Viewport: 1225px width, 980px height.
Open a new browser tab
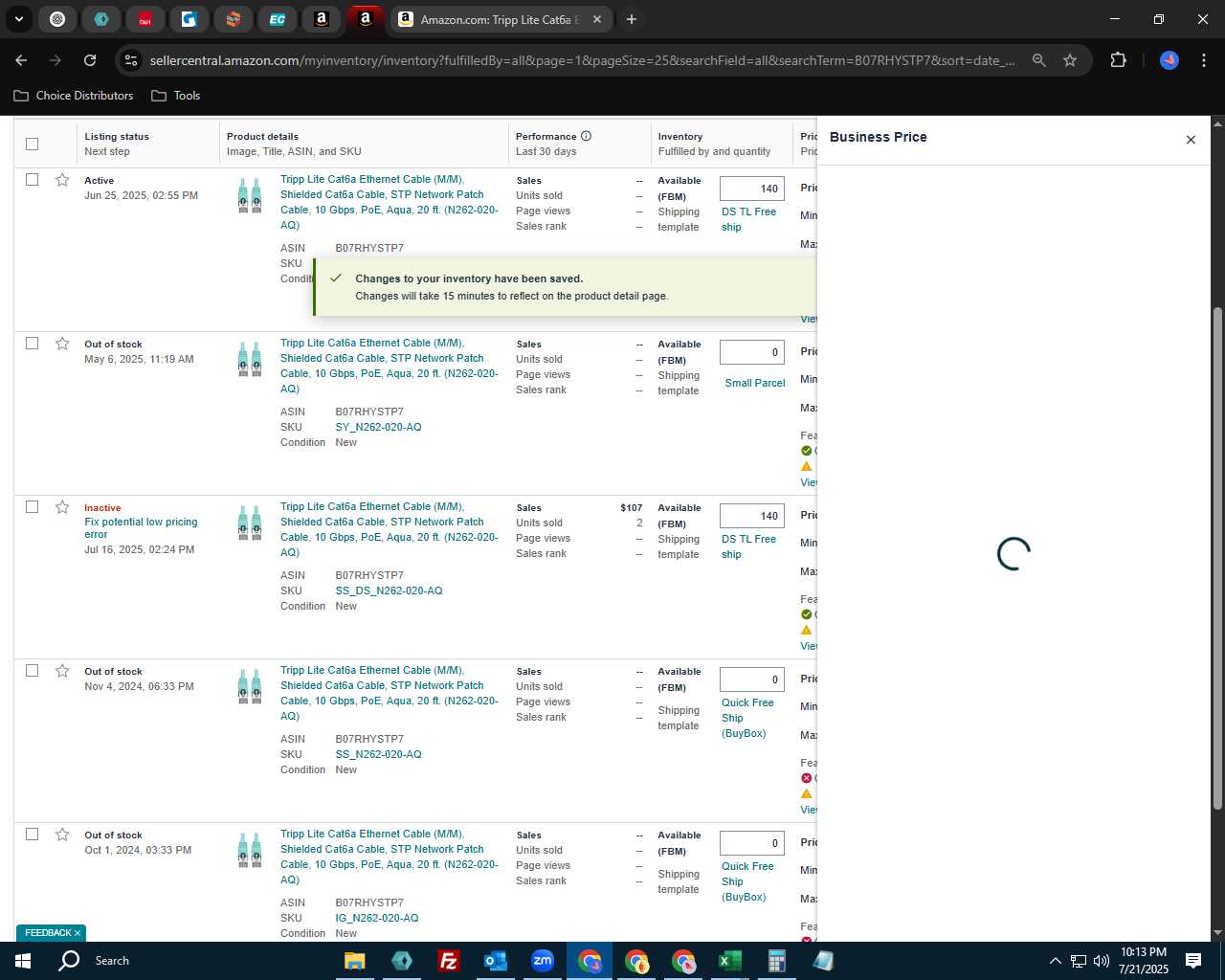632,19
